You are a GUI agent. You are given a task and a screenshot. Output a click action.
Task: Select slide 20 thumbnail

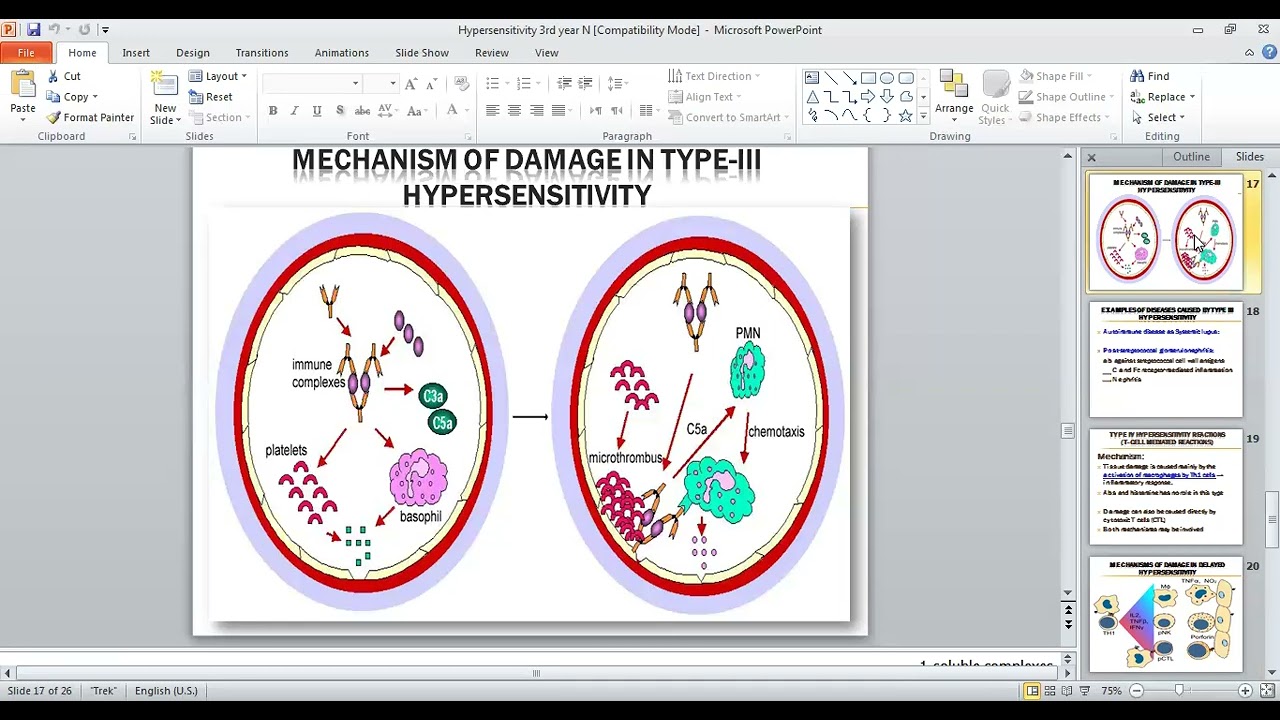[1166, 614]
